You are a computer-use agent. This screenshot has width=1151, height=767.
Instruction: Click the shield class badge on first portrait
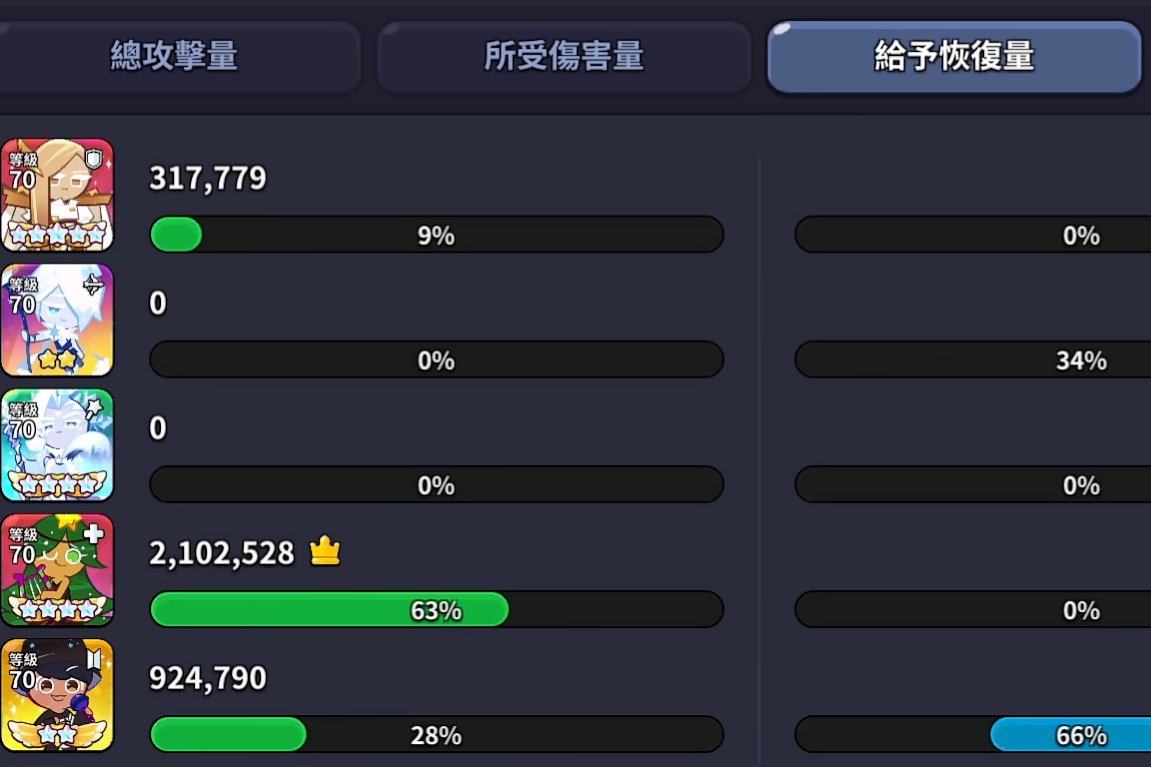(x=93, y=159)
